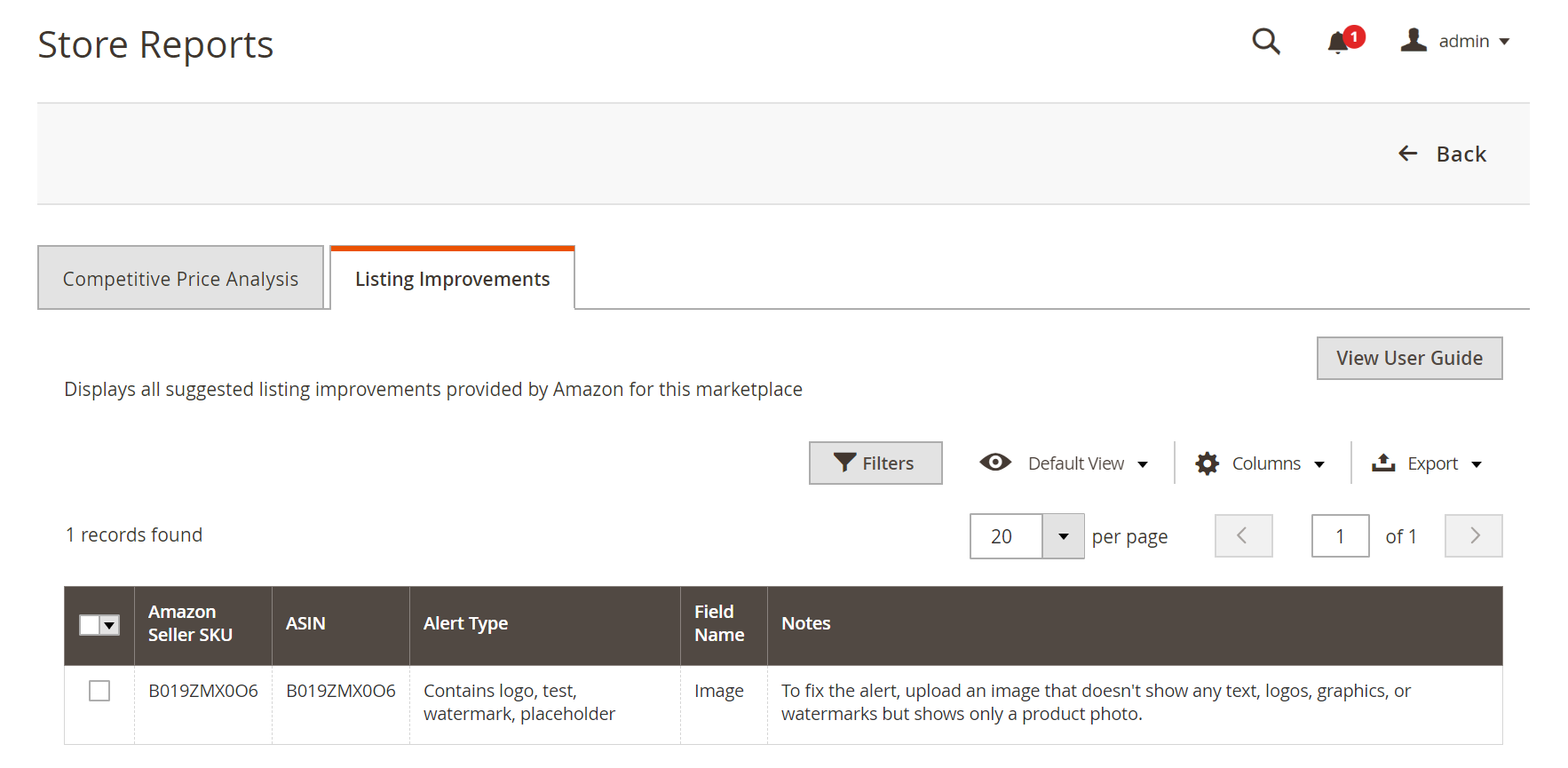Check the row checkbox for B019ZMX0O6
The height and width of the screenshot is (768, 1568).
pyautogui.click(x=99, y=691)
